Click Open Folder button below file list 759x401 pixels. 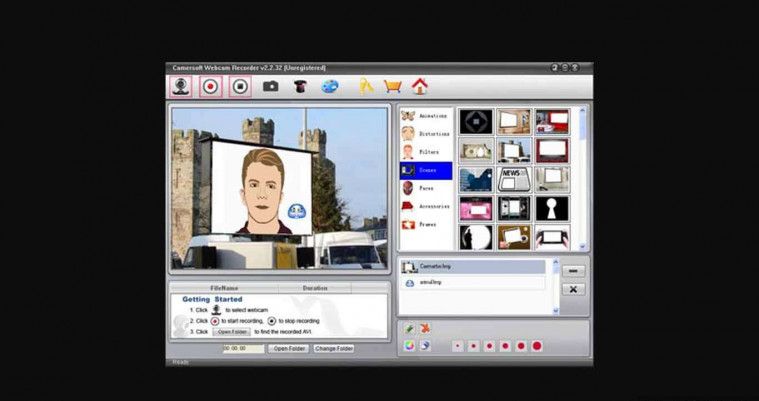(288, 349)
